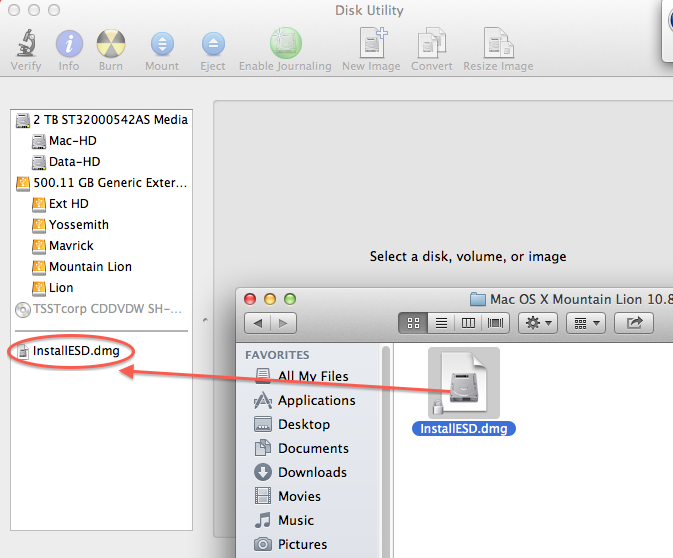Select the 500.11 GB Generic External disk

(102, 183)
